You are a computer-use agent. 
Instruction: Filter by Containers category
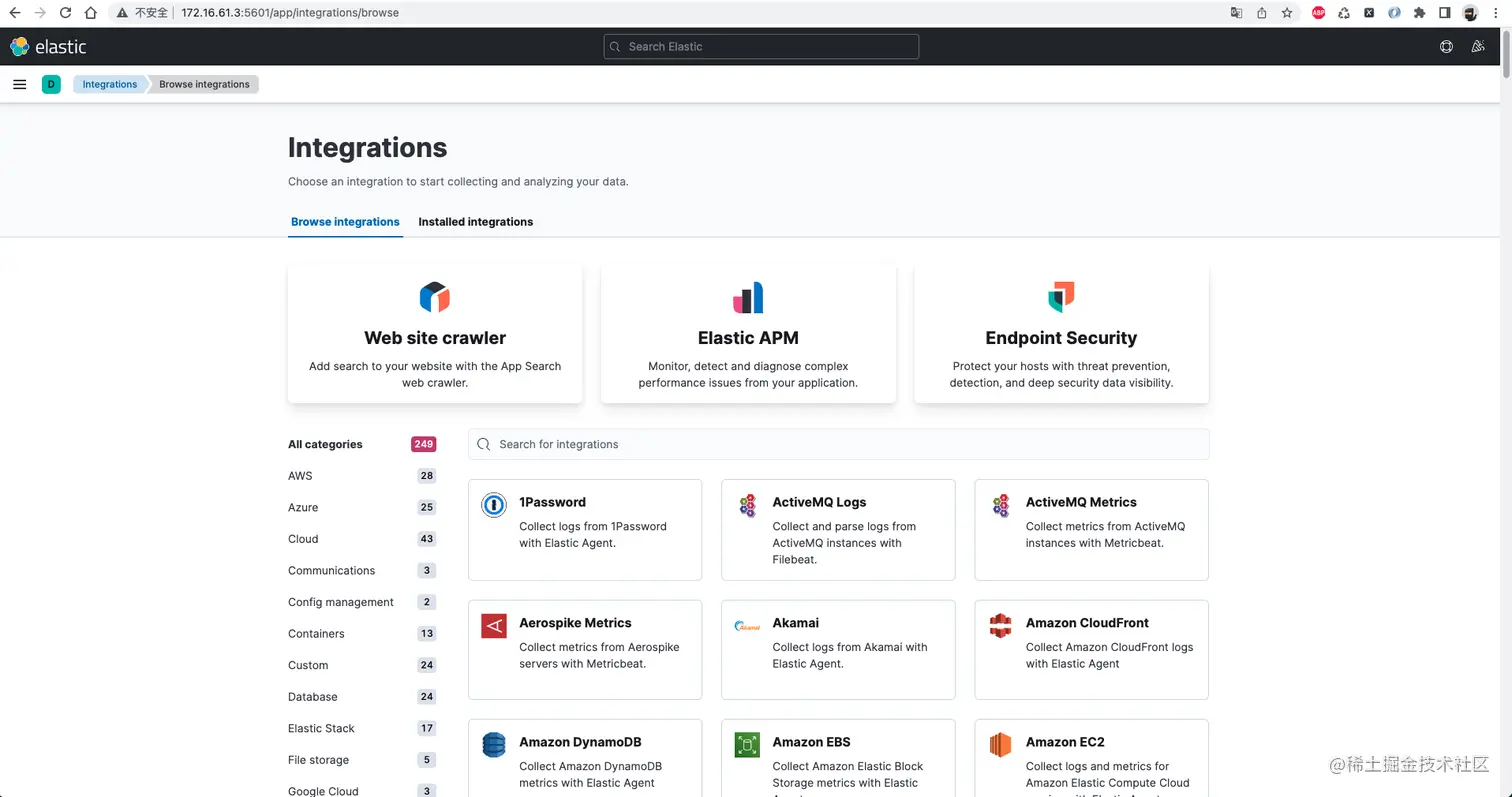316,634
